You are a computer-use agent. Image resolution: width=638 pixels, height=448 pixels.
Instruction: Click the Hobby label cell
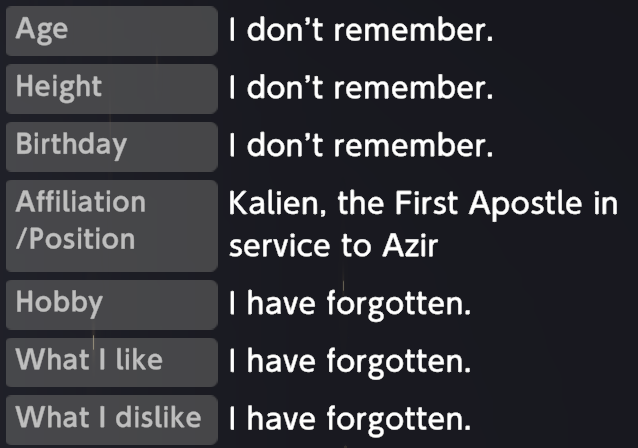coord(110,302)
